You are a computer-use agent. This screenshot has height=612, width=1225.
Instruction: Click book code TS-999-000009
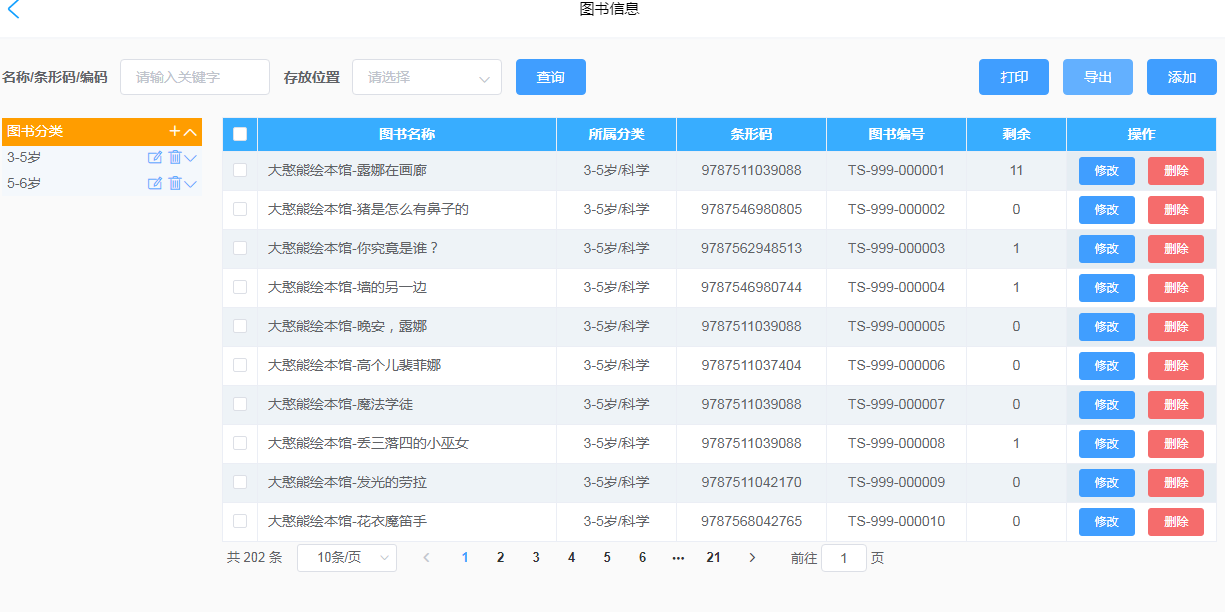897,482
